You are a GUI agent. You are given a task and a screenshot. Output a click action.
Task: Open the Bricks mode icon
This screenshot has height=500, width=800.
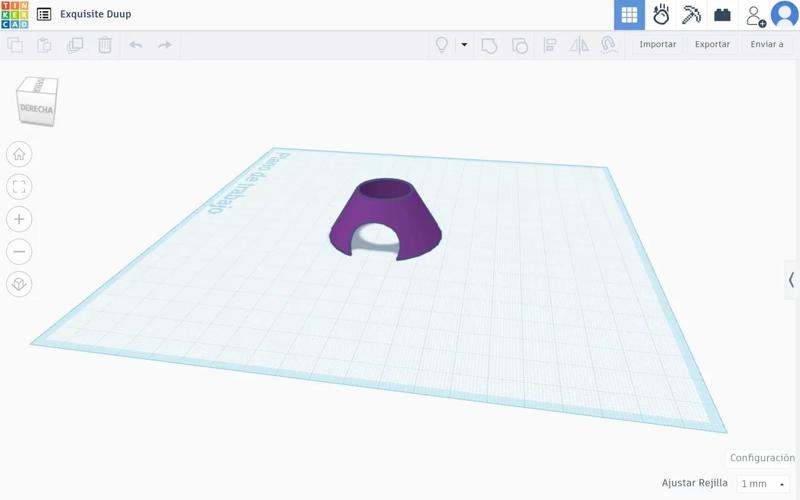pyautogui.click(x=722, y=15)
